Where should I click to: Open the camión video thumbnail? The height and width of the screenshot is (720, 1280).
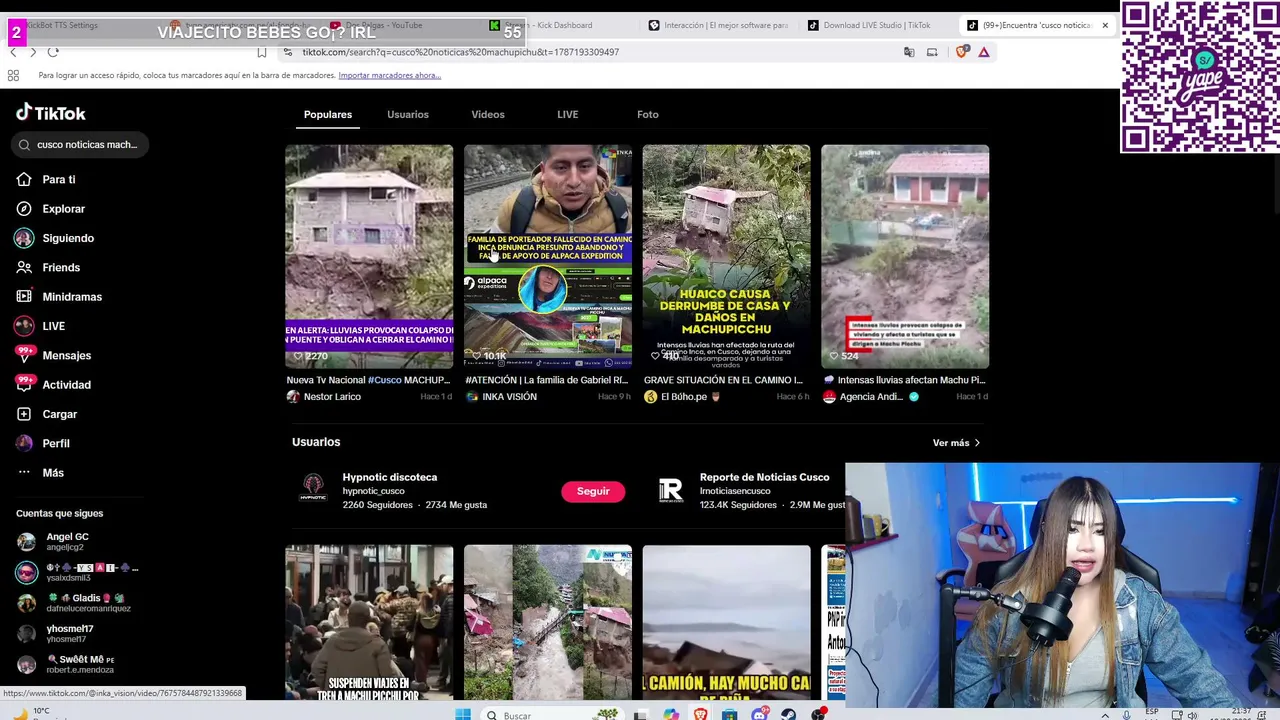pyautogui.click(x=727, y=622)
